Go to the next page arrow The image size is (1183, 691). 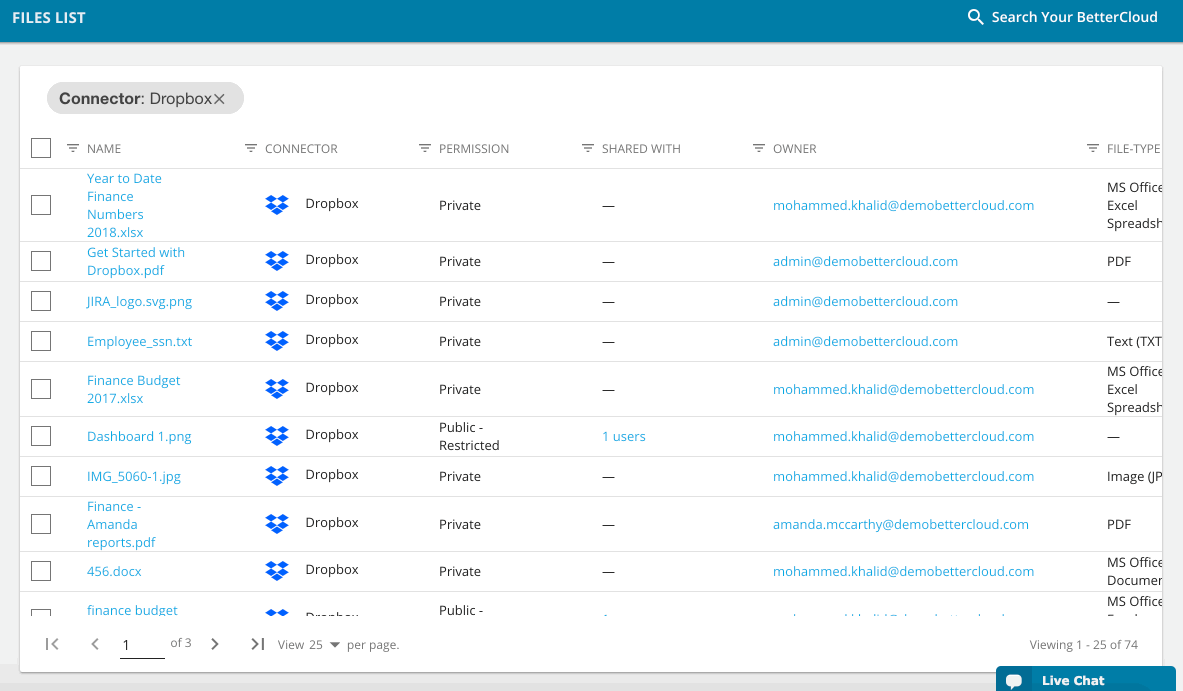(215, 644)
